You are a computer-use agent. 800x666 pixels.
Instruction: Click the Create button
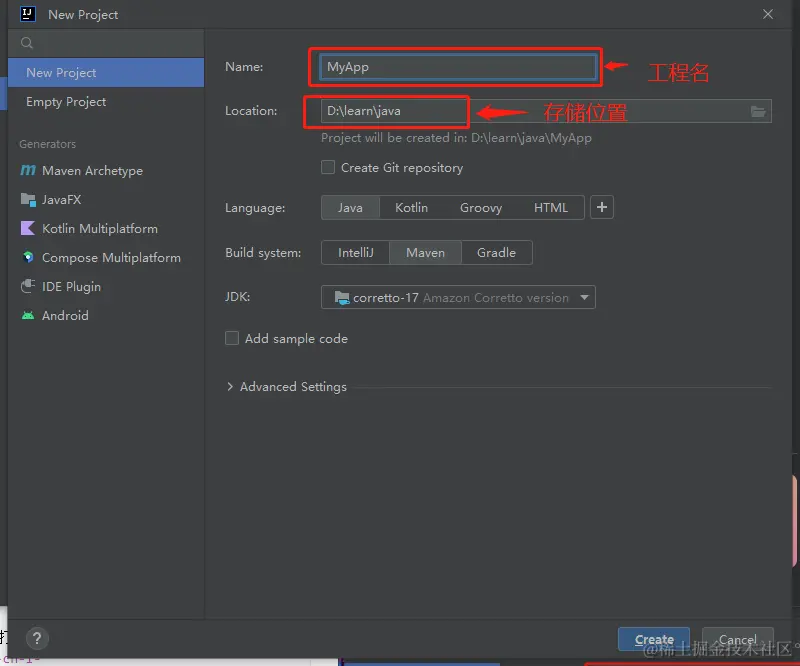tap(654, 639)
